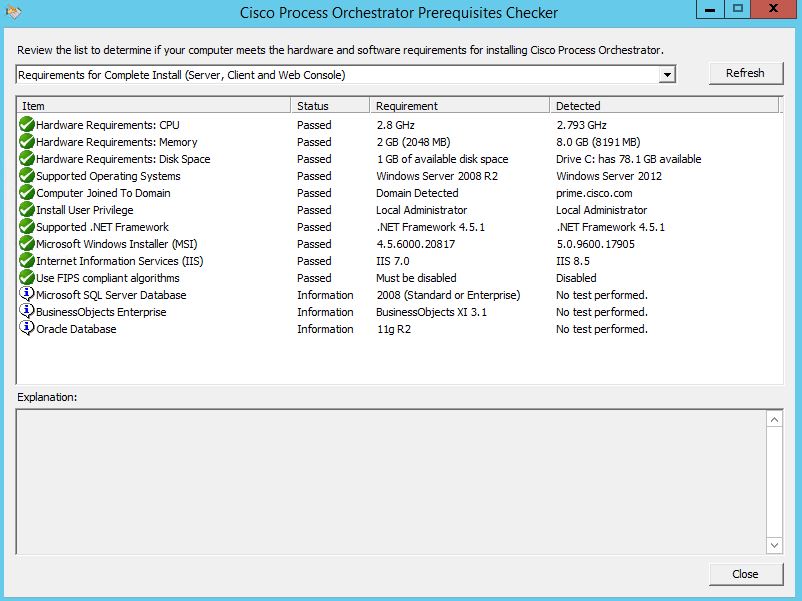Image resolution: width=802 pixels, height=601 pixels.
Task: Click the '2.8 GHz' requirement cell
Action: click(395, 125)
